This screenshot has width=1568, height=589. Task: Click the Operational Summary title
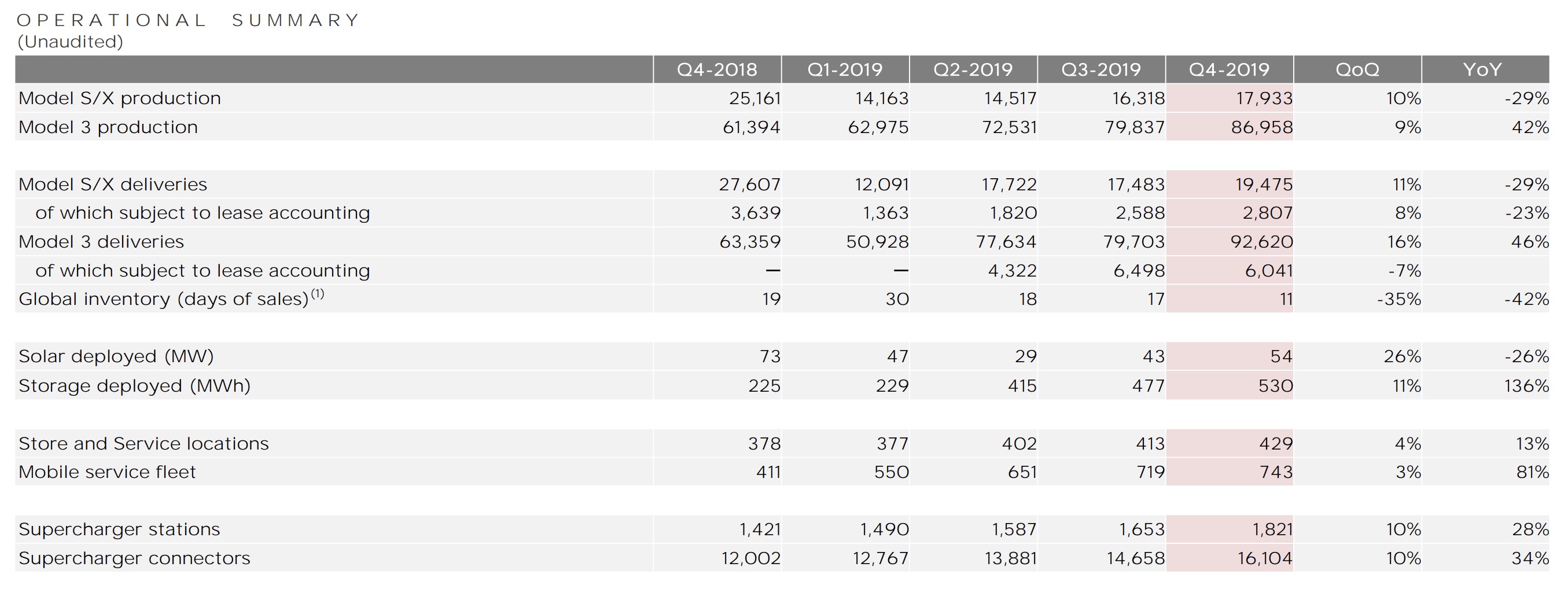[x=189, y=20]
